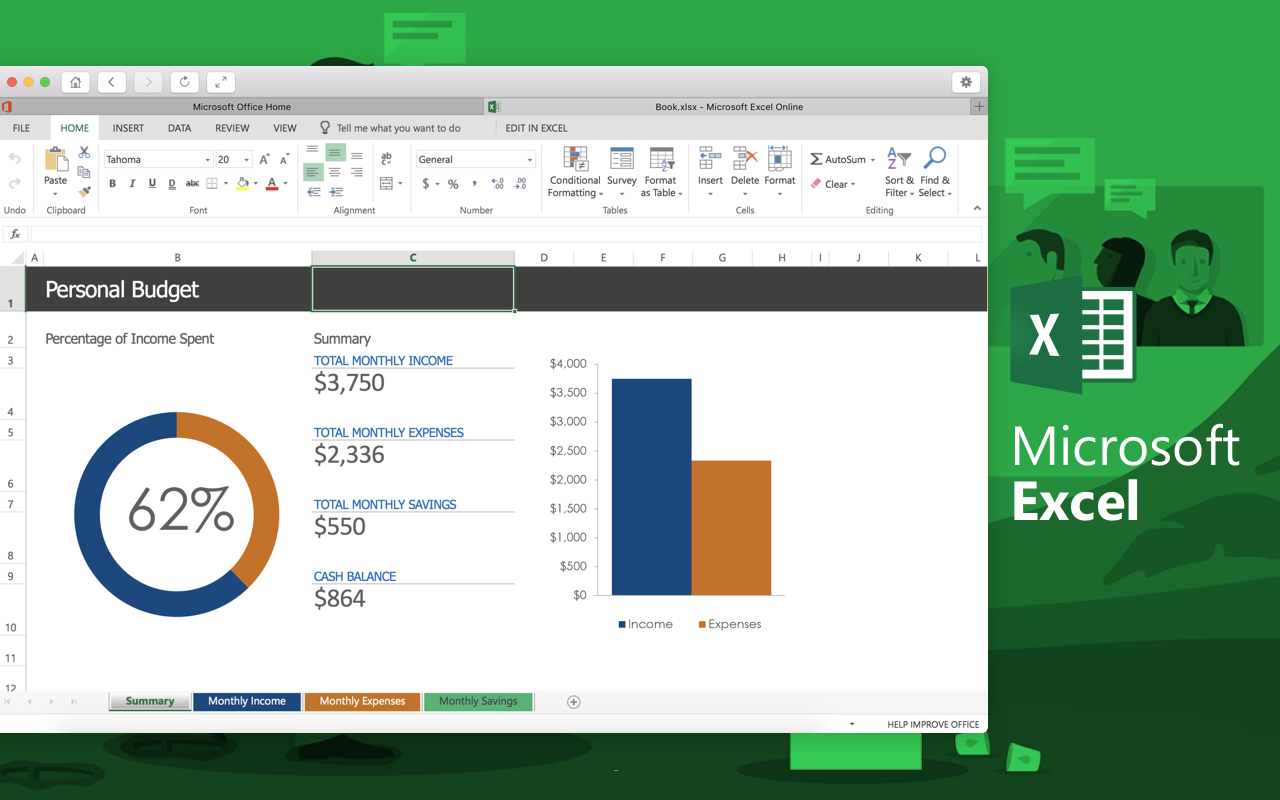The width and height of the screenshot is (1280, 800).
Task: Click EDIT IN EXCEL button
Action: click(x=536, y=128)
